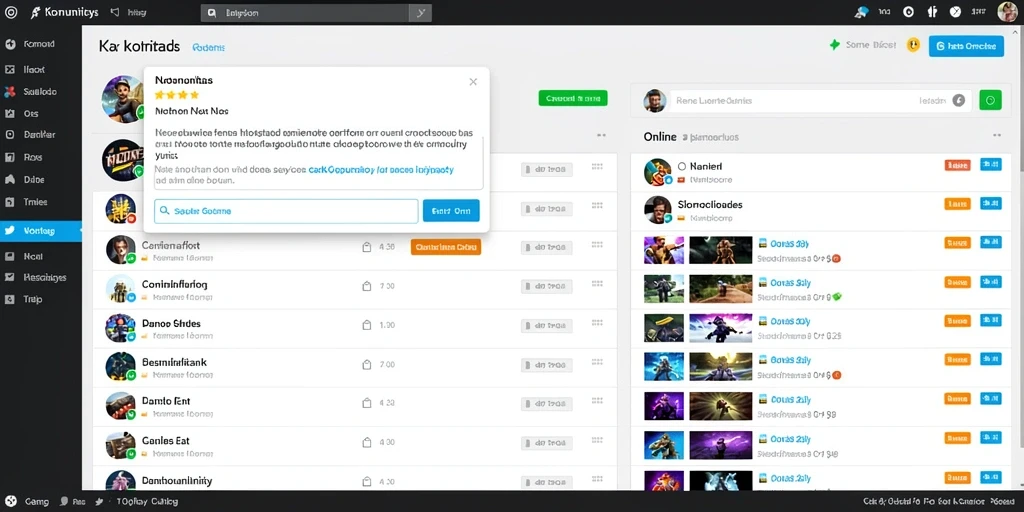The height and width of the screenshot is (512, 1024).
Task: Click the Oes sidebar icon
Action: [10, 114]
